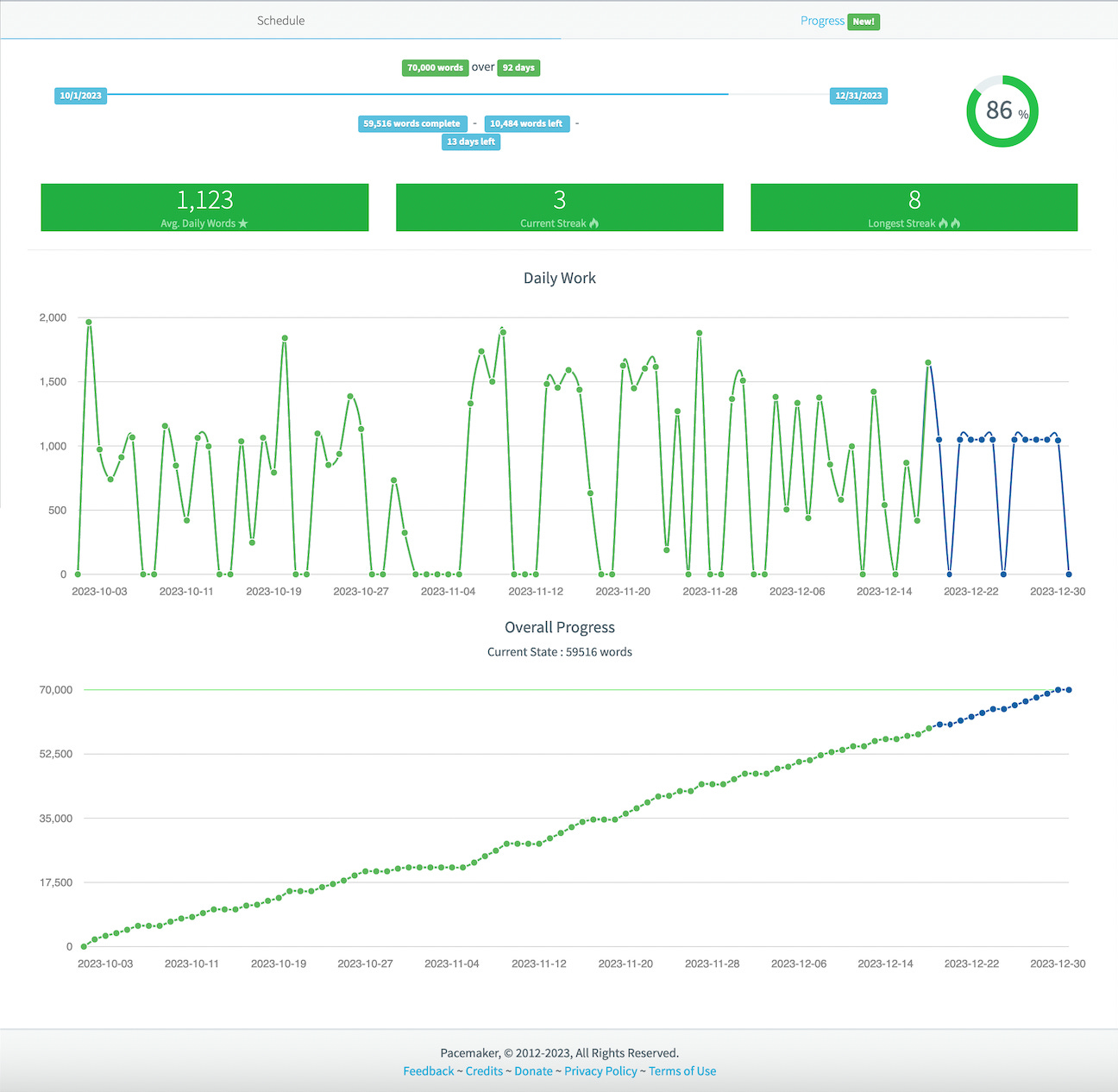Click the 13 days left badge
This screenshot has height=1092, width=1118.
471,141
